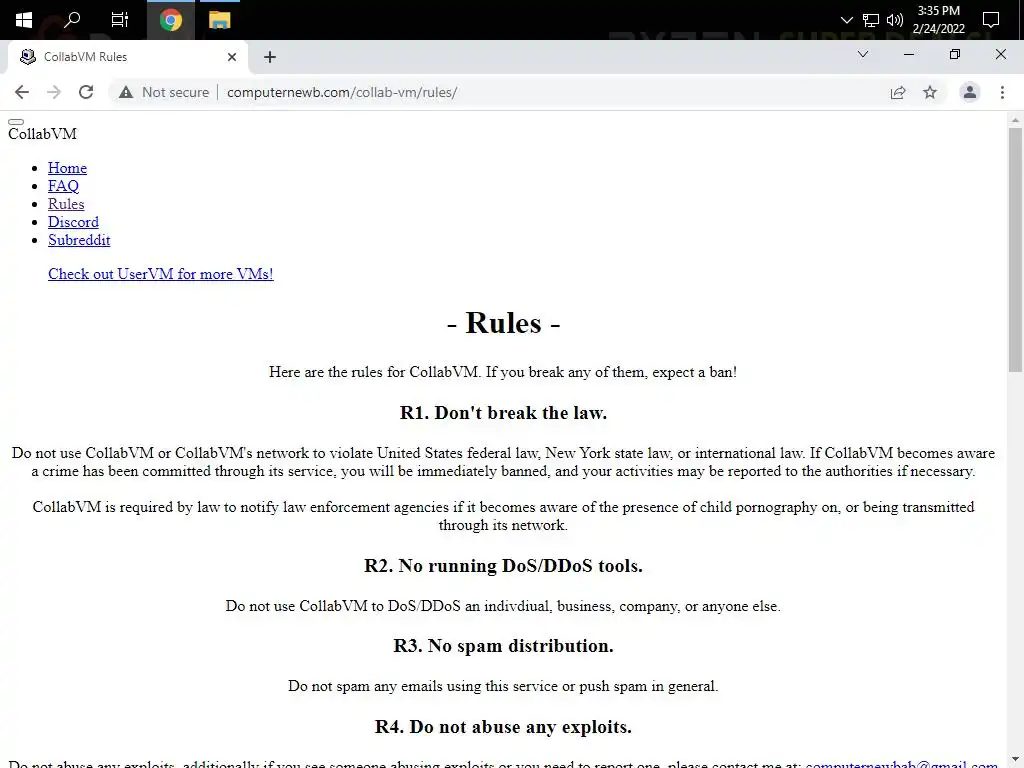Click the computernewbab@gmail.com email link
The image size is (1024, 768).
[x=901, y=763]
